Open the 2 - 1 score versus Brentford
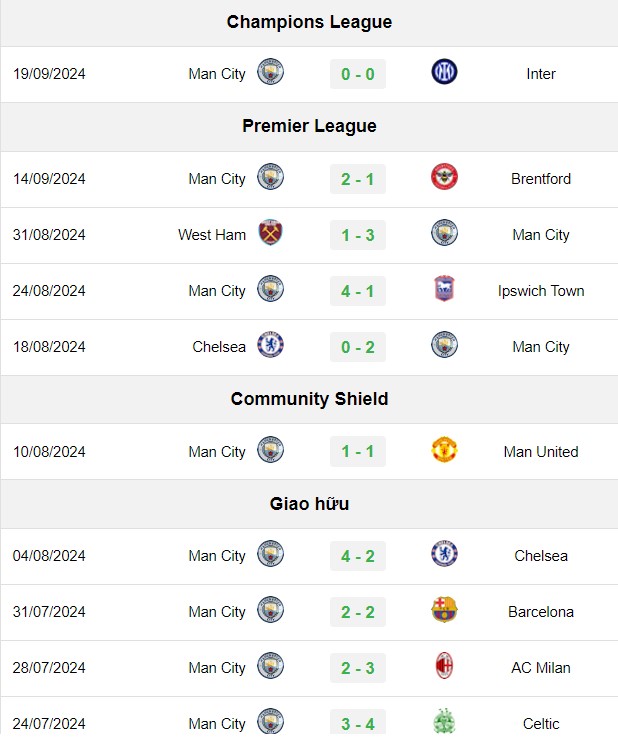The image size is (618, 750). point(358,179)
